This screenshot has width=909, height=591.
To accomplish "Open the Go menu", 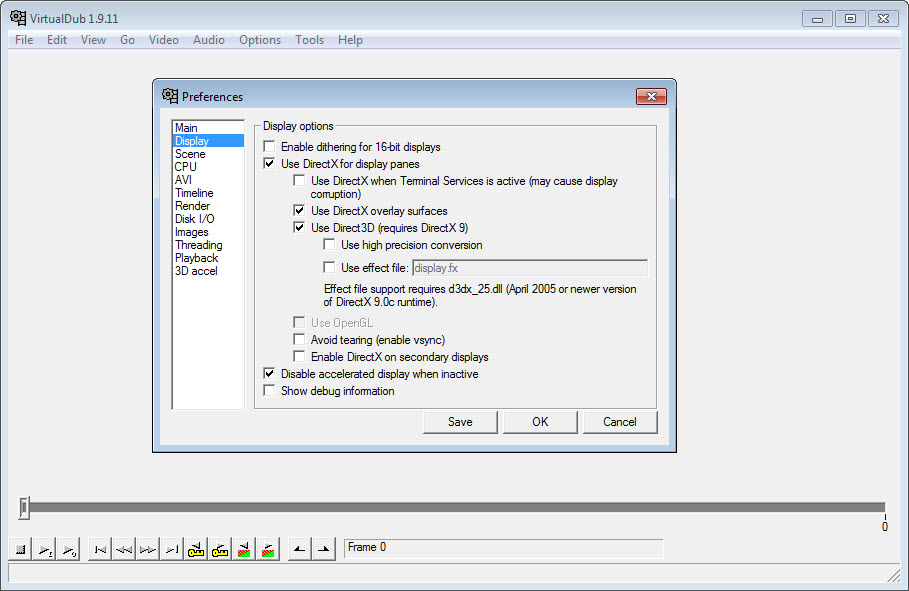I will tap(128, 39).
